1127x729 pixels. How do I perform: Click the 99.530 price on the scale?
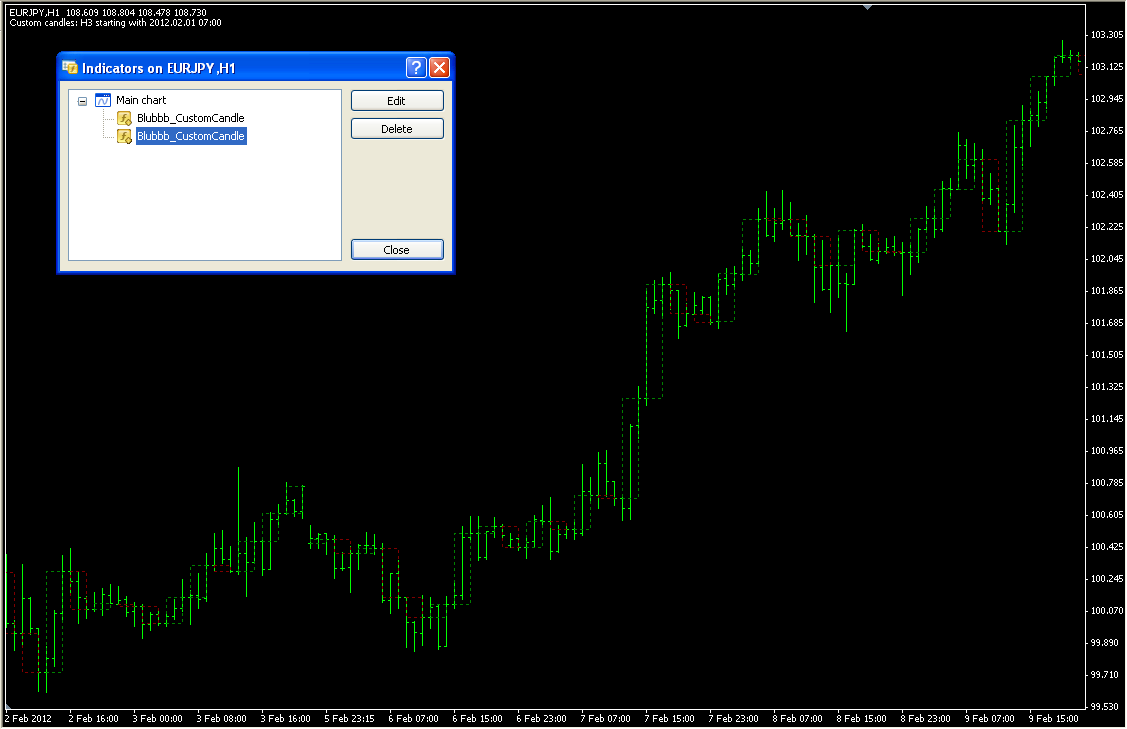(x=1104, y=706)
